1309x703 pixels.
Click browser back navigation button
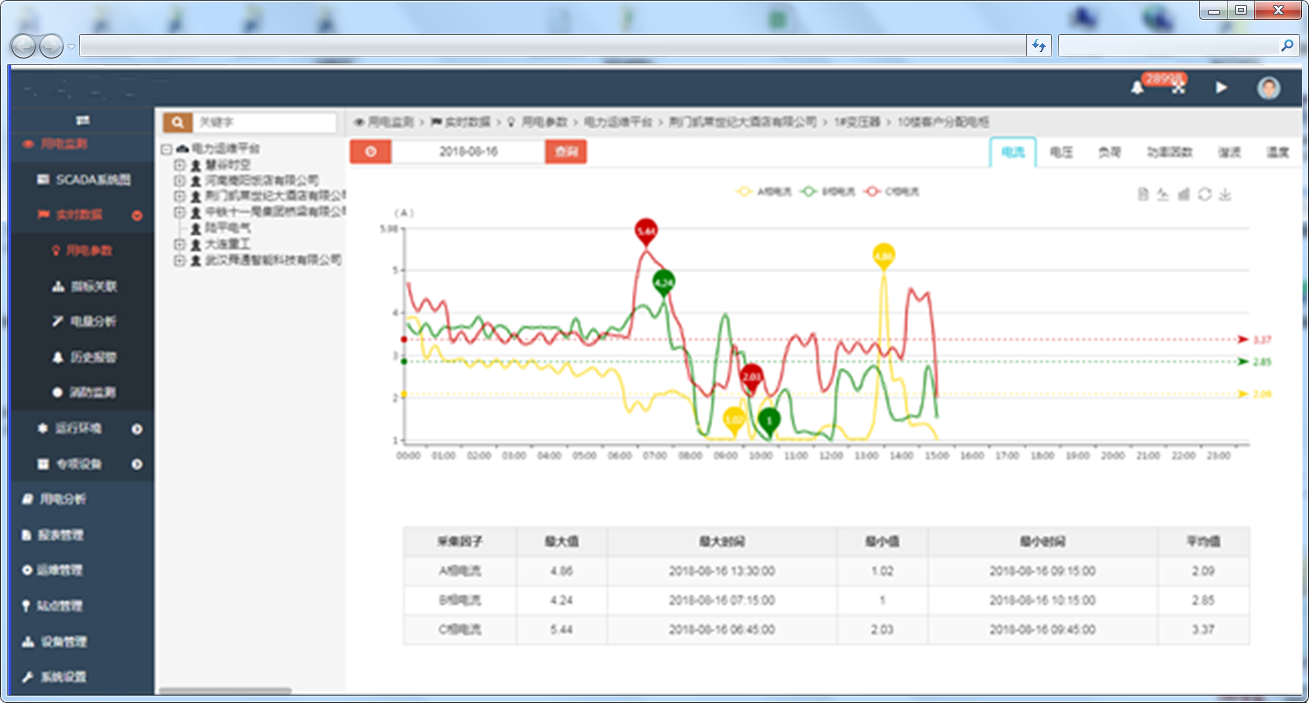point(23,46)
